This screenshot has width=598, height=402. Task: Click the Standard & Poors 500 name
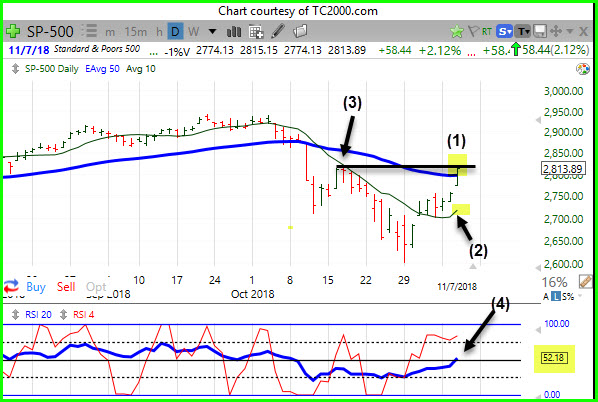click(x=97, y=49)
